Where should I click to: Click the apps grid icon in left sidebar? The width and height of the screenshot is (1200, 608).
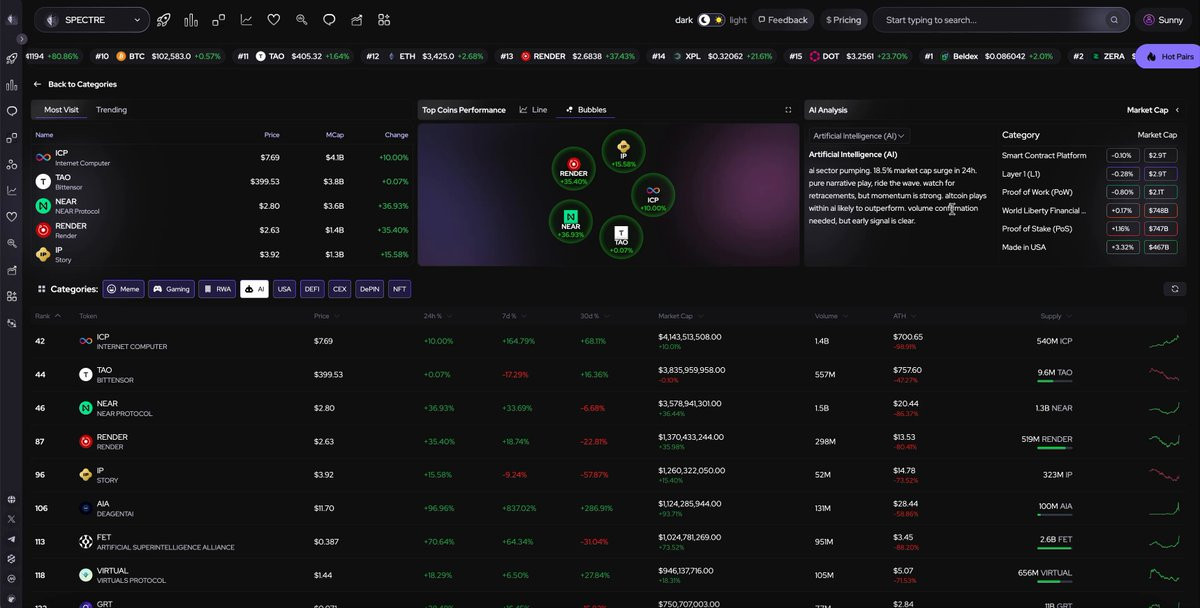coord(12,296)
